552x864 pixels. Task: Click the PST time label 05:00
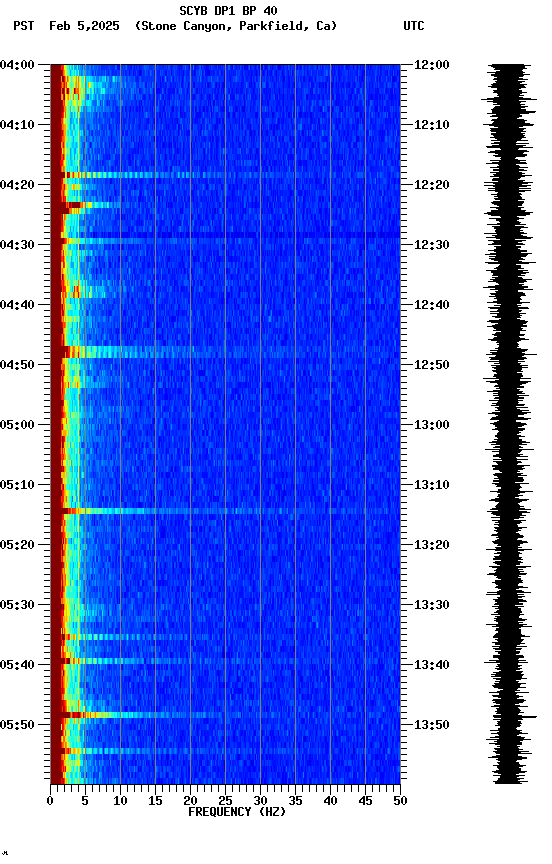click(17, 425)
